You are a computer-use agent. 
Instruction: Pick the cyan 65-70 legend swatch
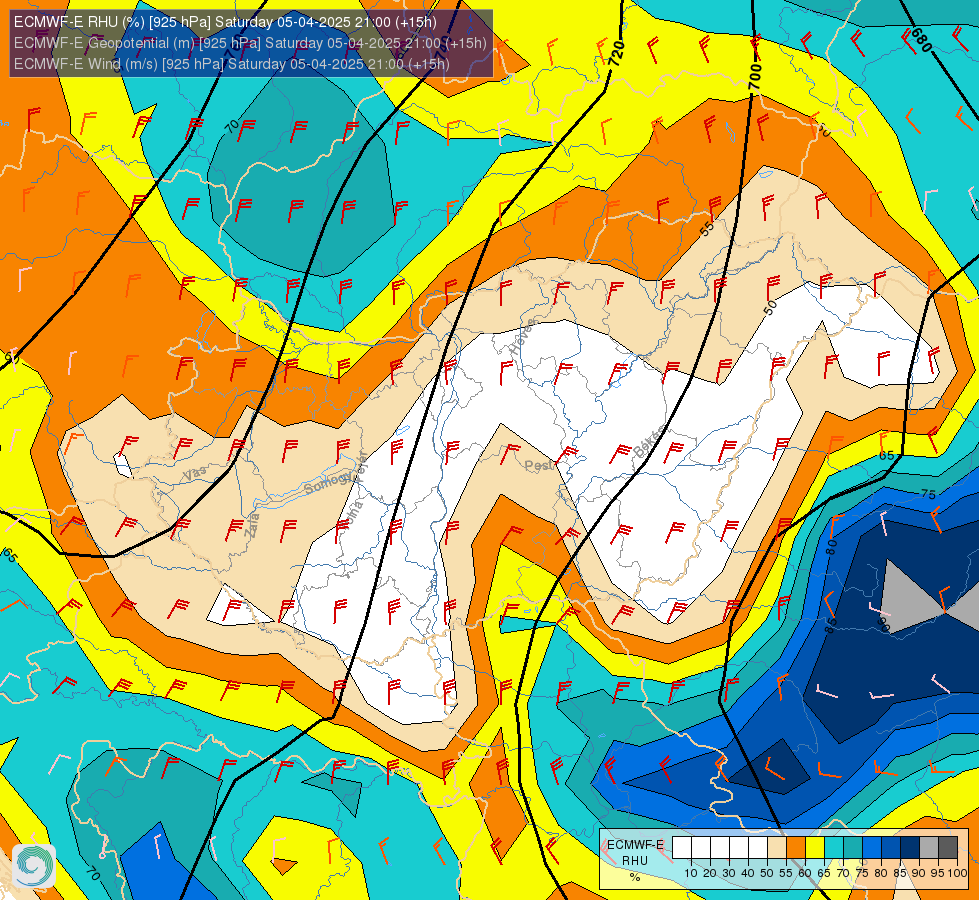[834, 848]
